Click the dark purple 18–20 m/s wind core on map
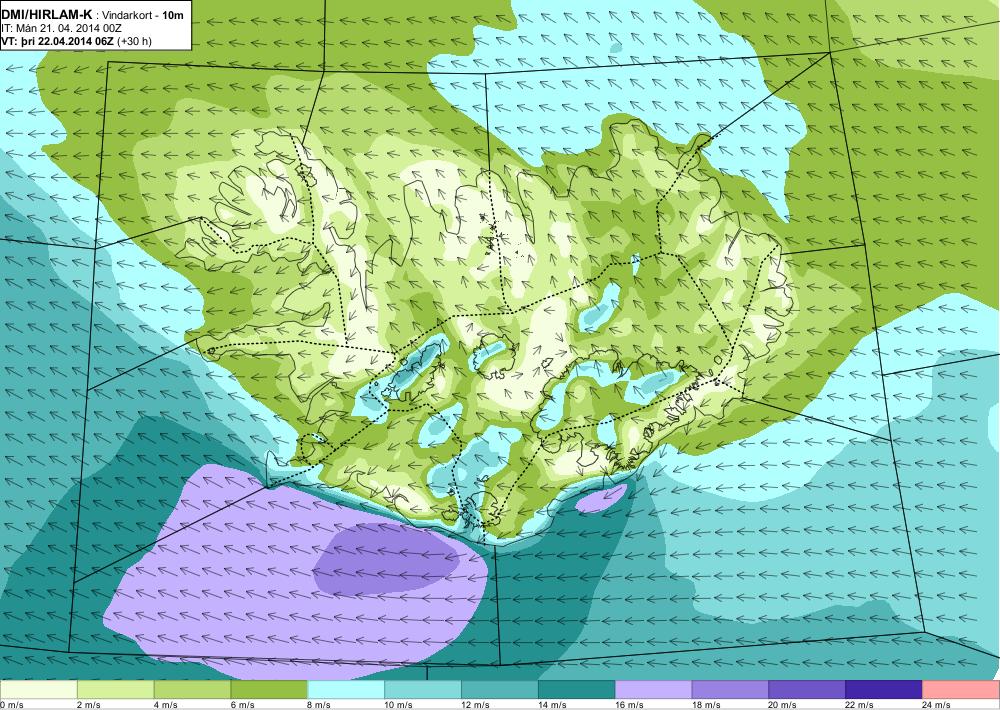The image size is (1000, 710). 386,559
